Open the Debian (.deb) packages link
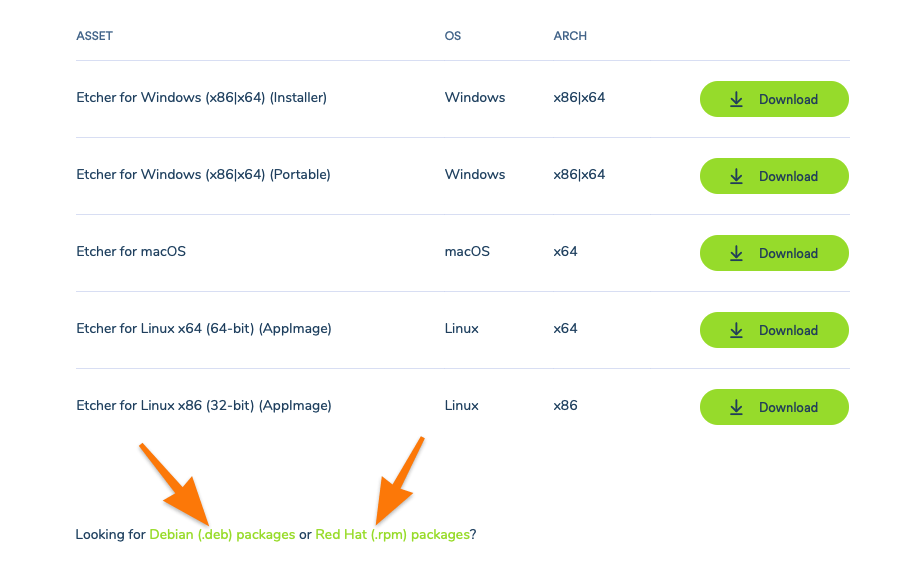The width and height of the screenshot is (900, 573). click(222, 535)
